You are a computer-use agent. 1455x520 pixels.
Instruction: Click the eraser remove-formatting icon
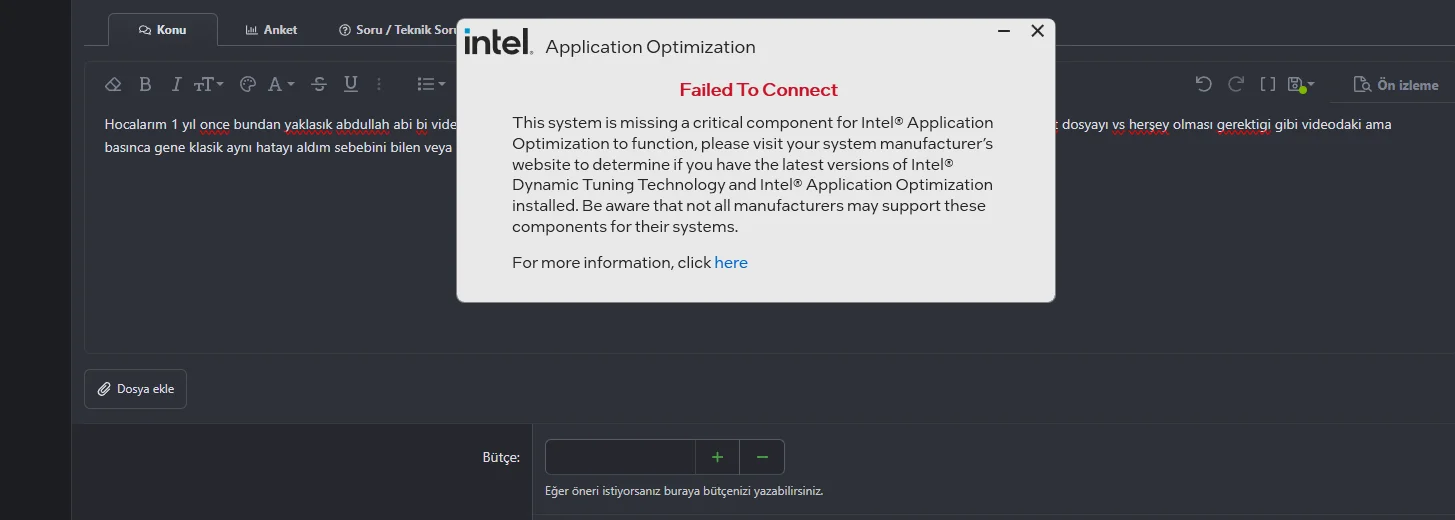click(x=113, y=84)
